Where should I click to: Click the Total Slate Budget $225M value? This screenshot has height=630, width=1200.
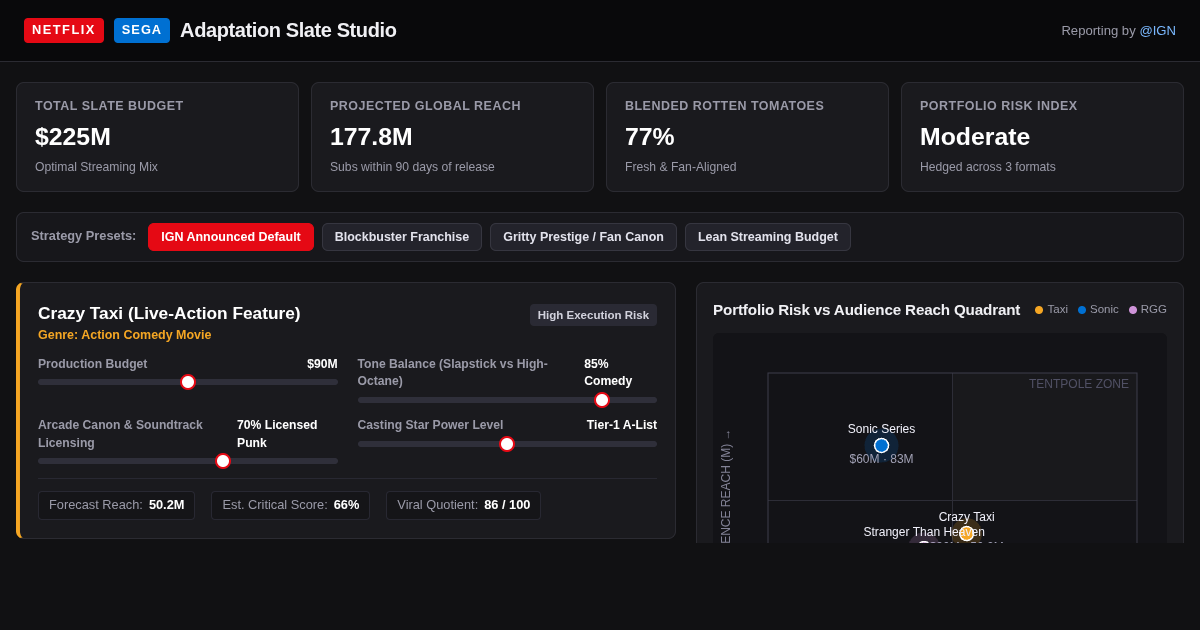coord(73,137)
